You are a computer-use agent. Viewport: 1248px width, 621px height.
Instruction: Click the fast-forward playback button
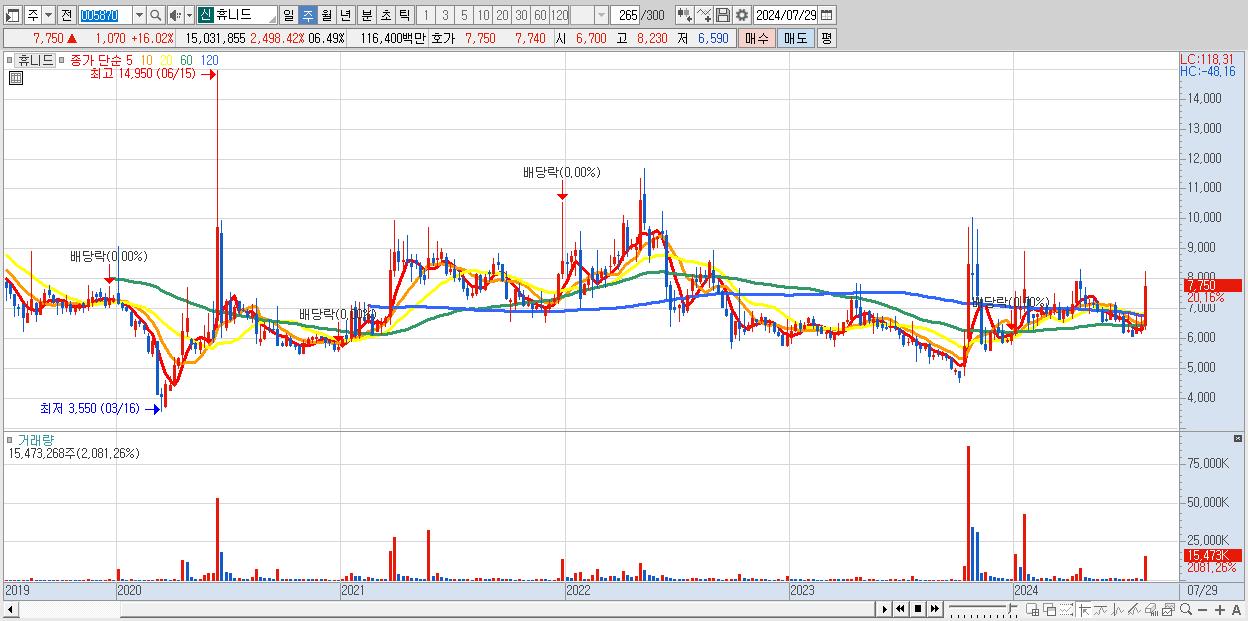pyautogui.click(x=935, y=609)
